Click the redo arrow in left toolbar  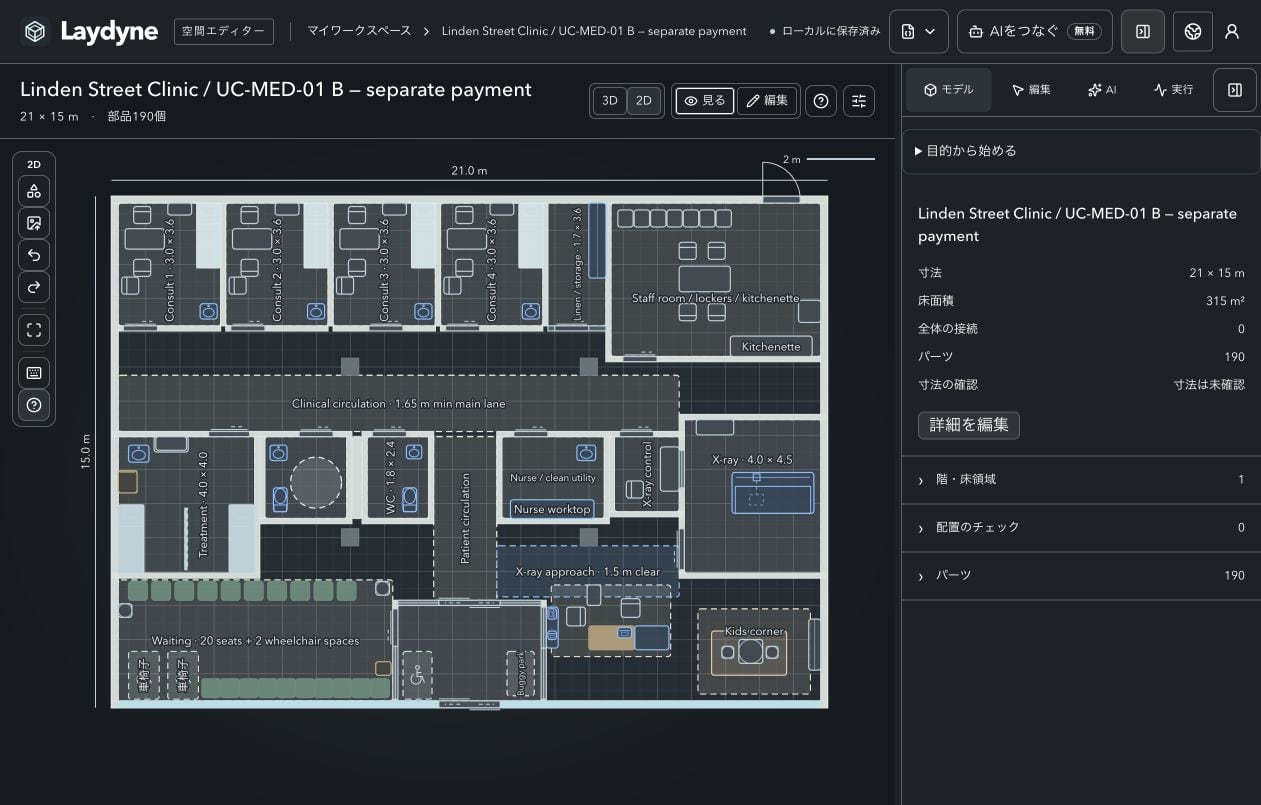click(34, 288)
